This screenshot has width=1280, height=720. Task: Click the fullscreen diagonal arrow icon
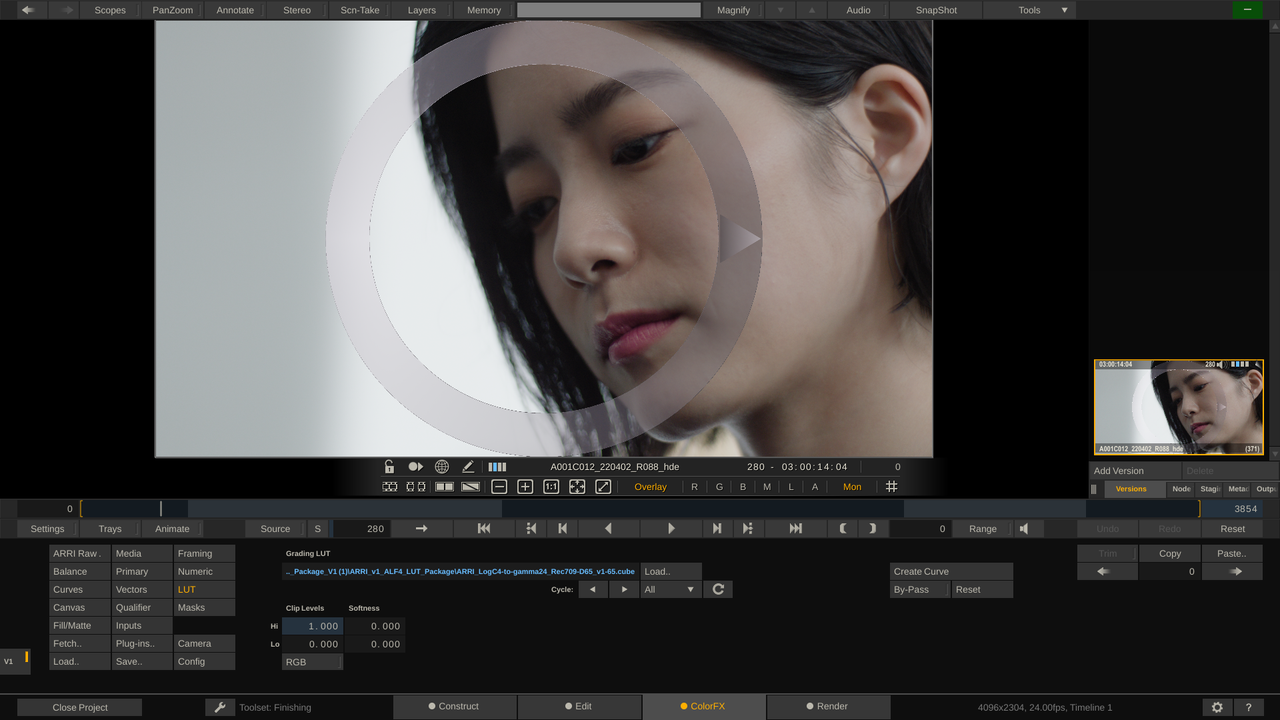click(603, 487)
